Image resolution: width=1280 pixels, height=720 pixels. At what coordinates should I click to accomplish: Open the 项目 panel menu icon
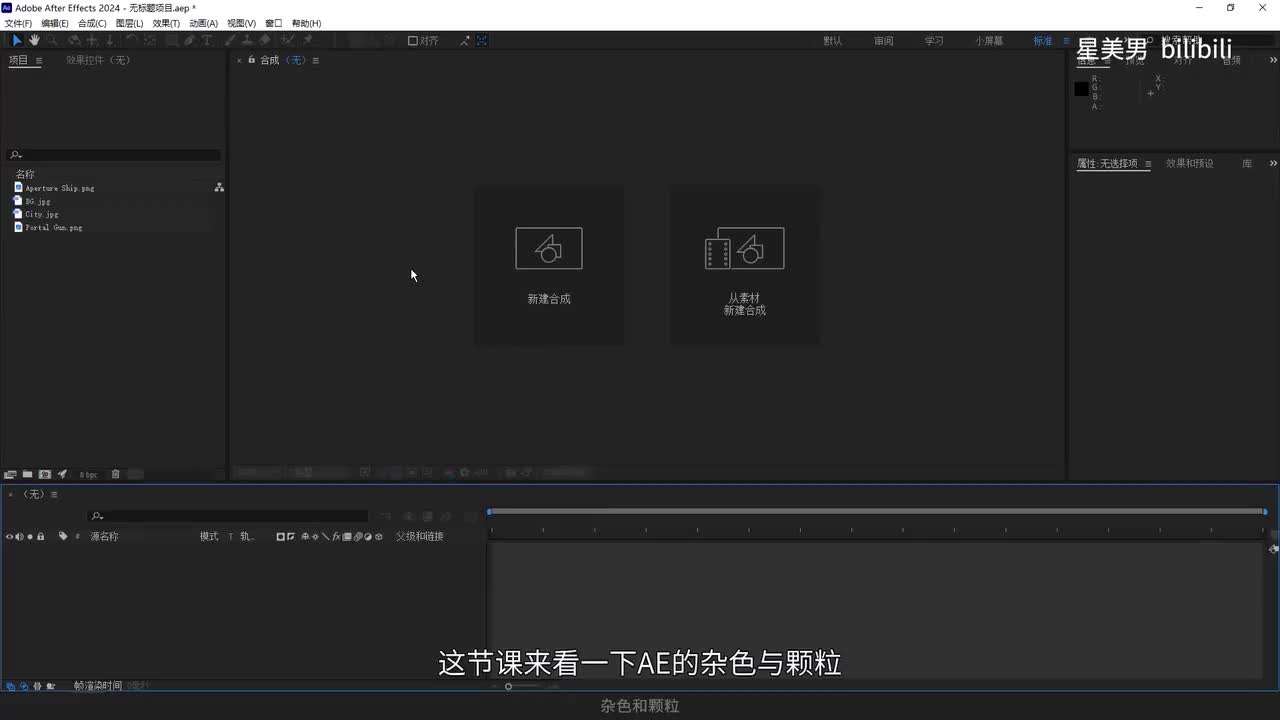(x=39, y=60)
